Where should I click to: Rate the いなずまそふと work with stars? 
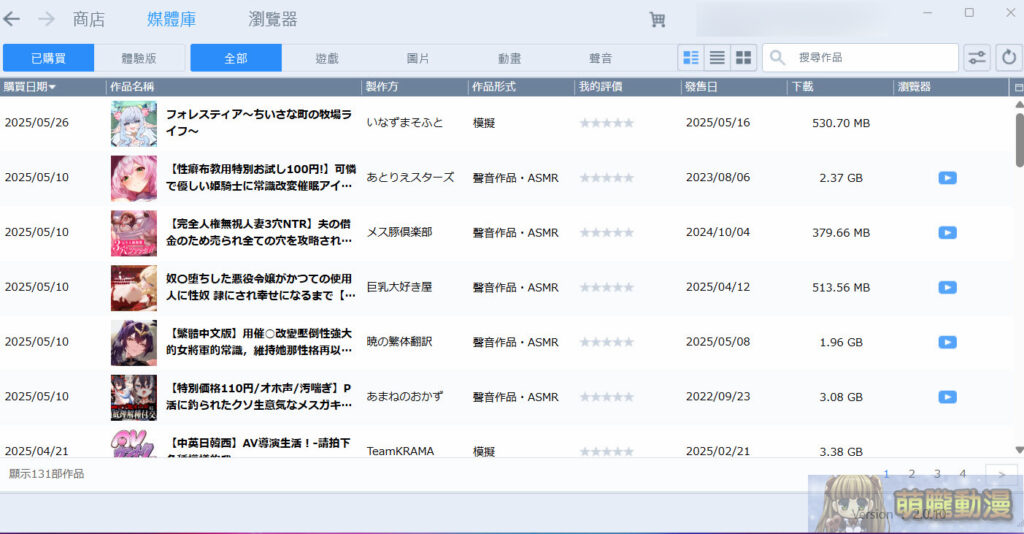[607, 123]
